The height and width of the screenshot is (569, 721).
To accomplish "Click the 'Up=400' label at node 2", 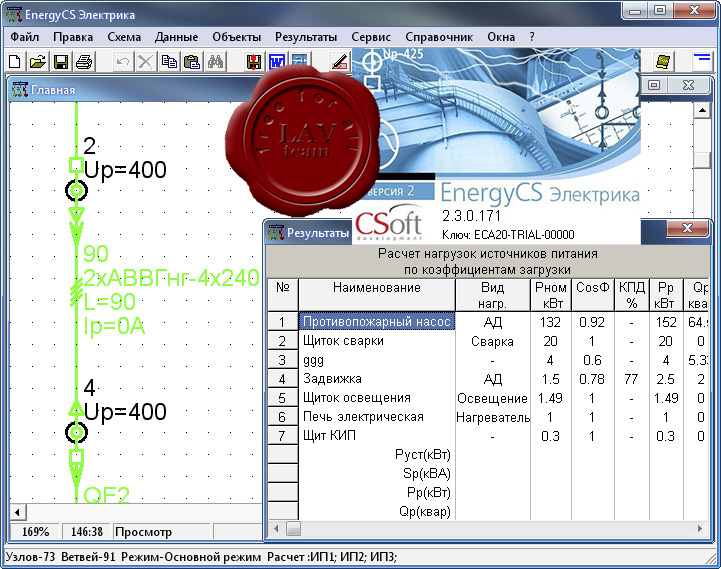I will pyautogui.click(x=125, y=170).
